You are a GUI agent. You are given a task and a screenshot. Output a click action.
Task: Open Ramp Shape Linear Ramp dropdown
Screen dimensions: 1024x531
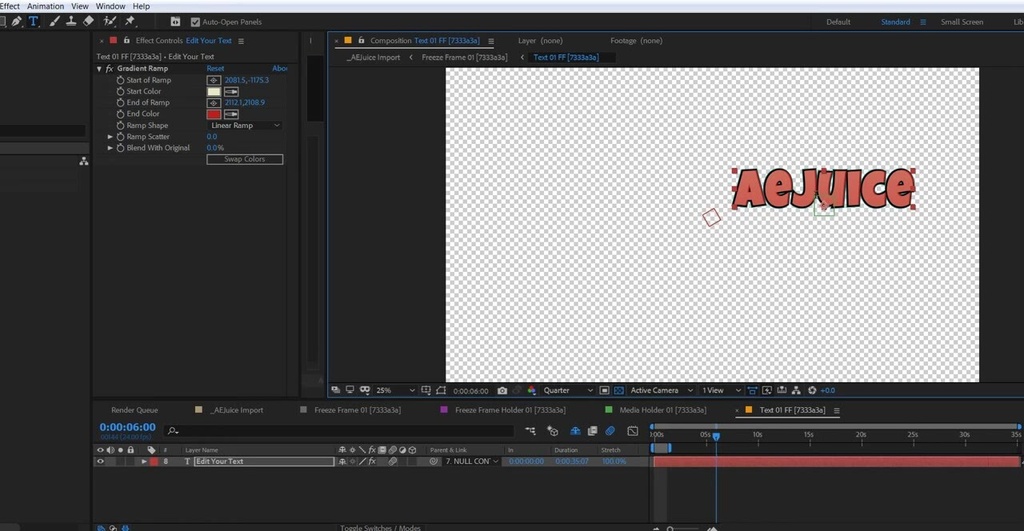pos(245,125)
